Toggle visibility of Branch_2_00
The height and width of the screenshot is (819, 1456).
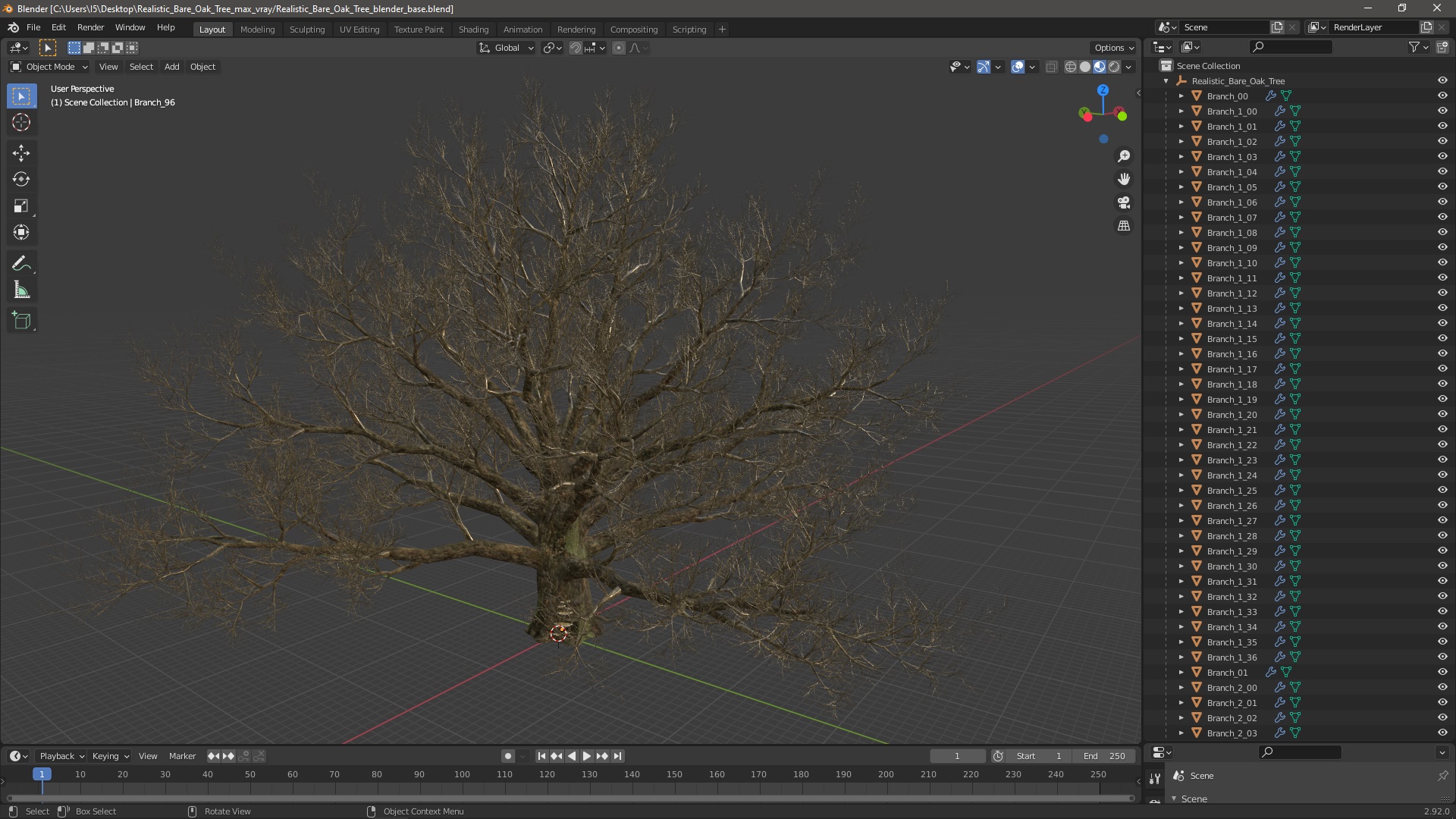click(x=1442, y=687)
